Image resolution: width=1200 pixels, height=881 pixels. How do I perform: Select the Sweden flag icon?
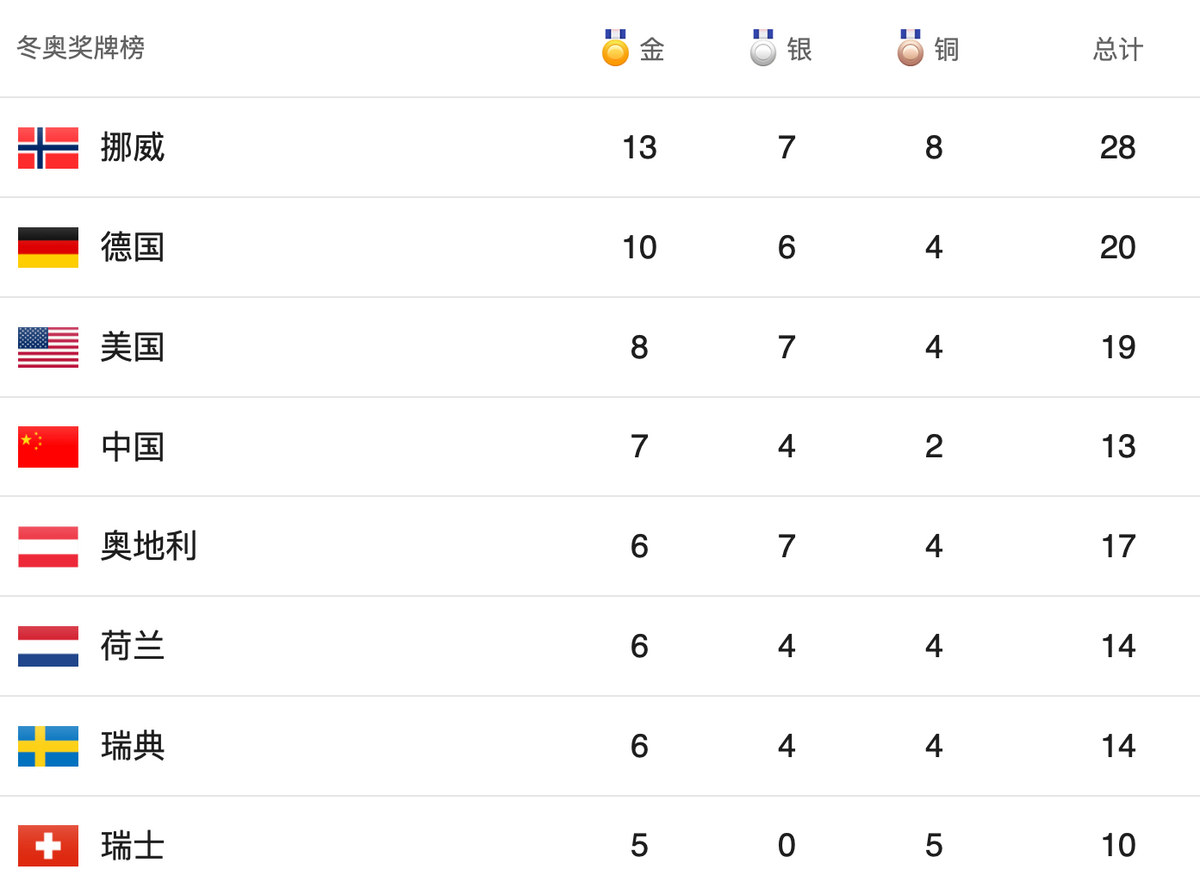[48, 747]
